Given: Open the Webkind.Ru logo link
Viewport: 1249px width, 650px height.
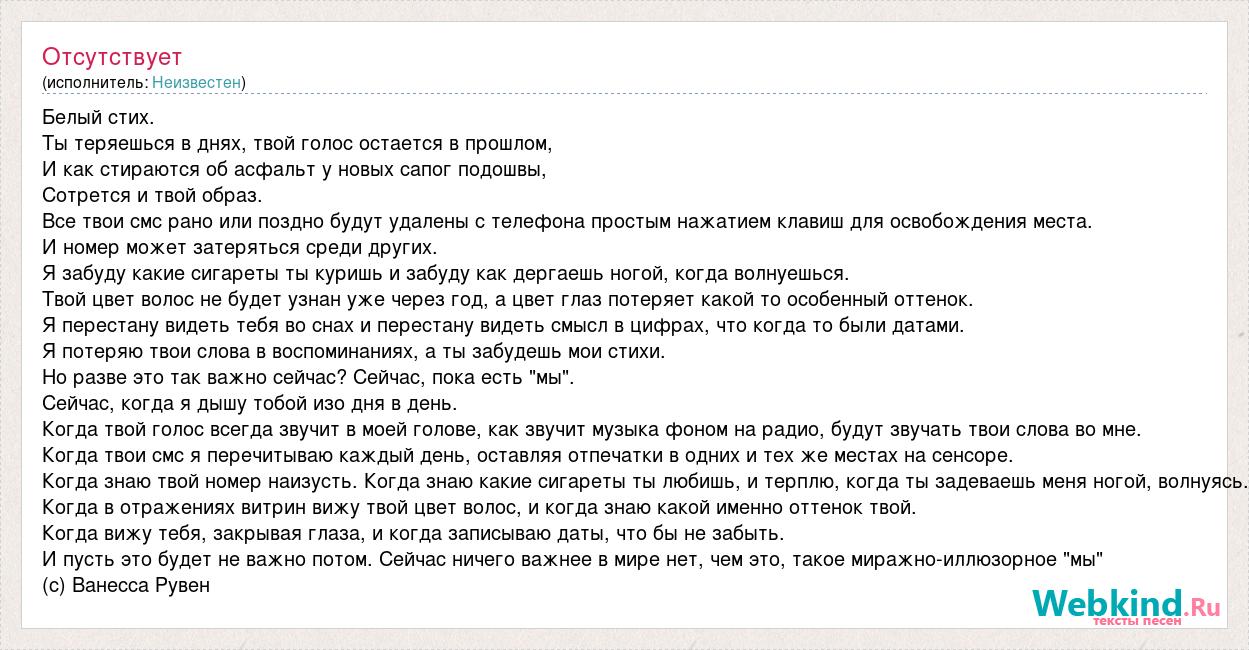Looking at the screenshot, I should click(1127, 605).
